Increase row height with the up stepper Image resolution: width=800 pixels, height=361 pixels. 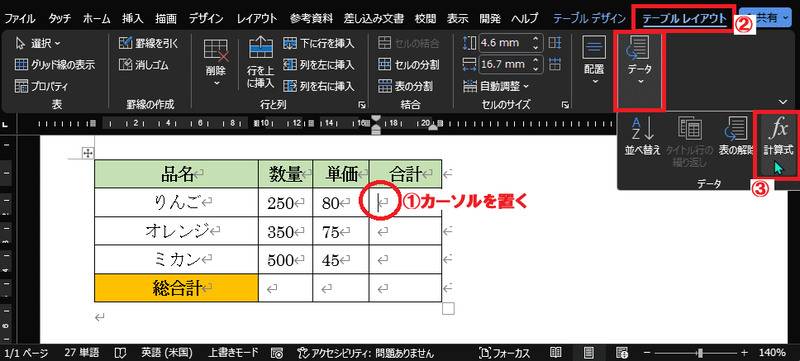(x=535, y=39)
